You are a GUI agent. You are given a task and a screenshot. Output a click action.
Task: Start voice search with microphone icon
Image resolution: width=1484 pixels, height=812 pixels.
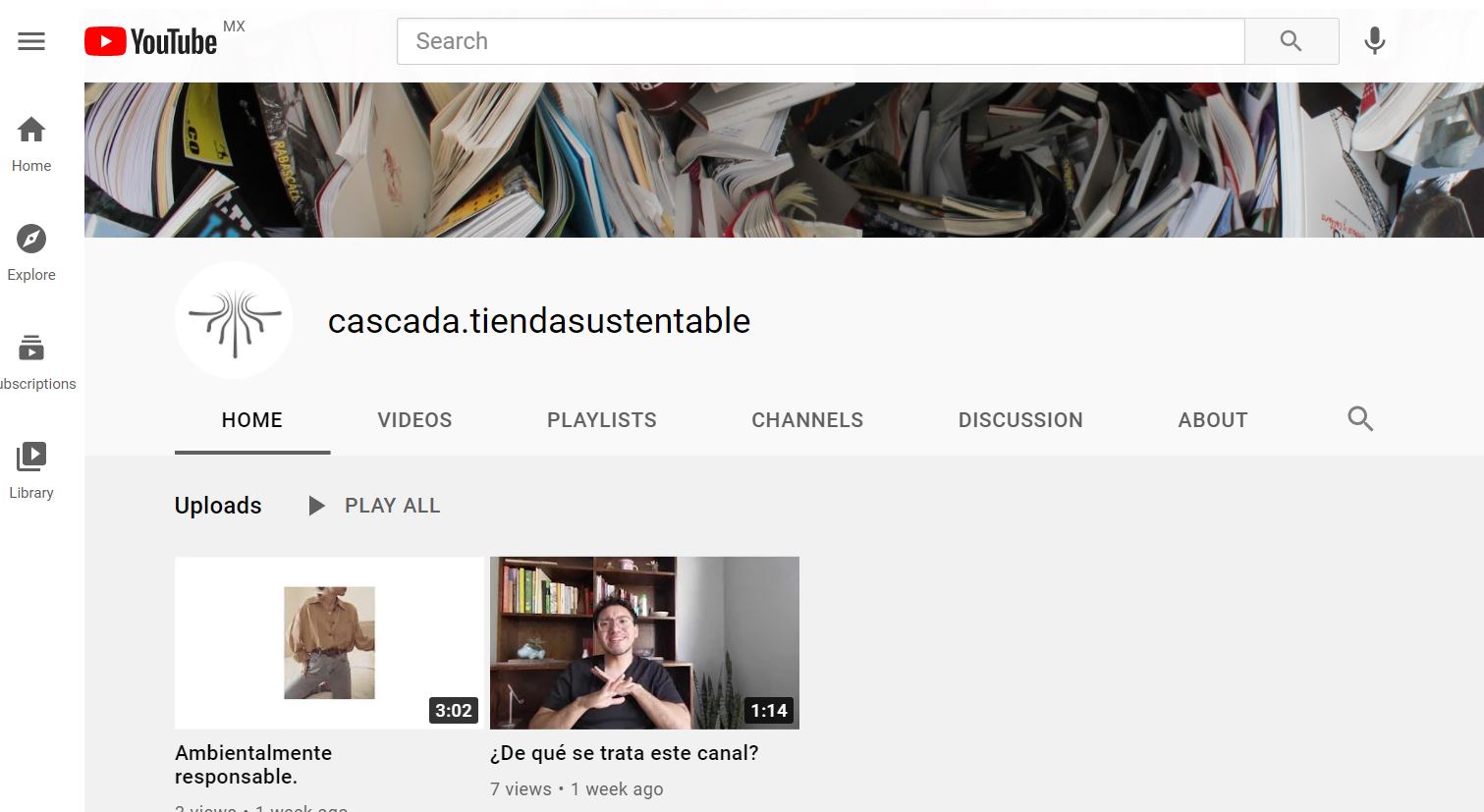(1374, 41)
